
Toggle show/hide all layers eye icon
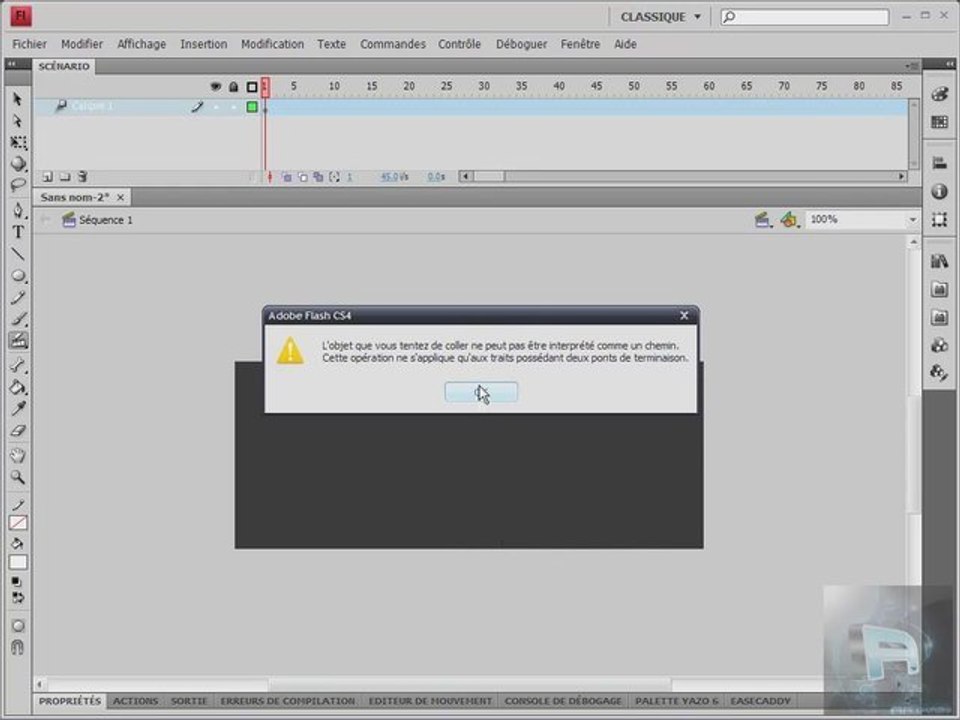216,87
